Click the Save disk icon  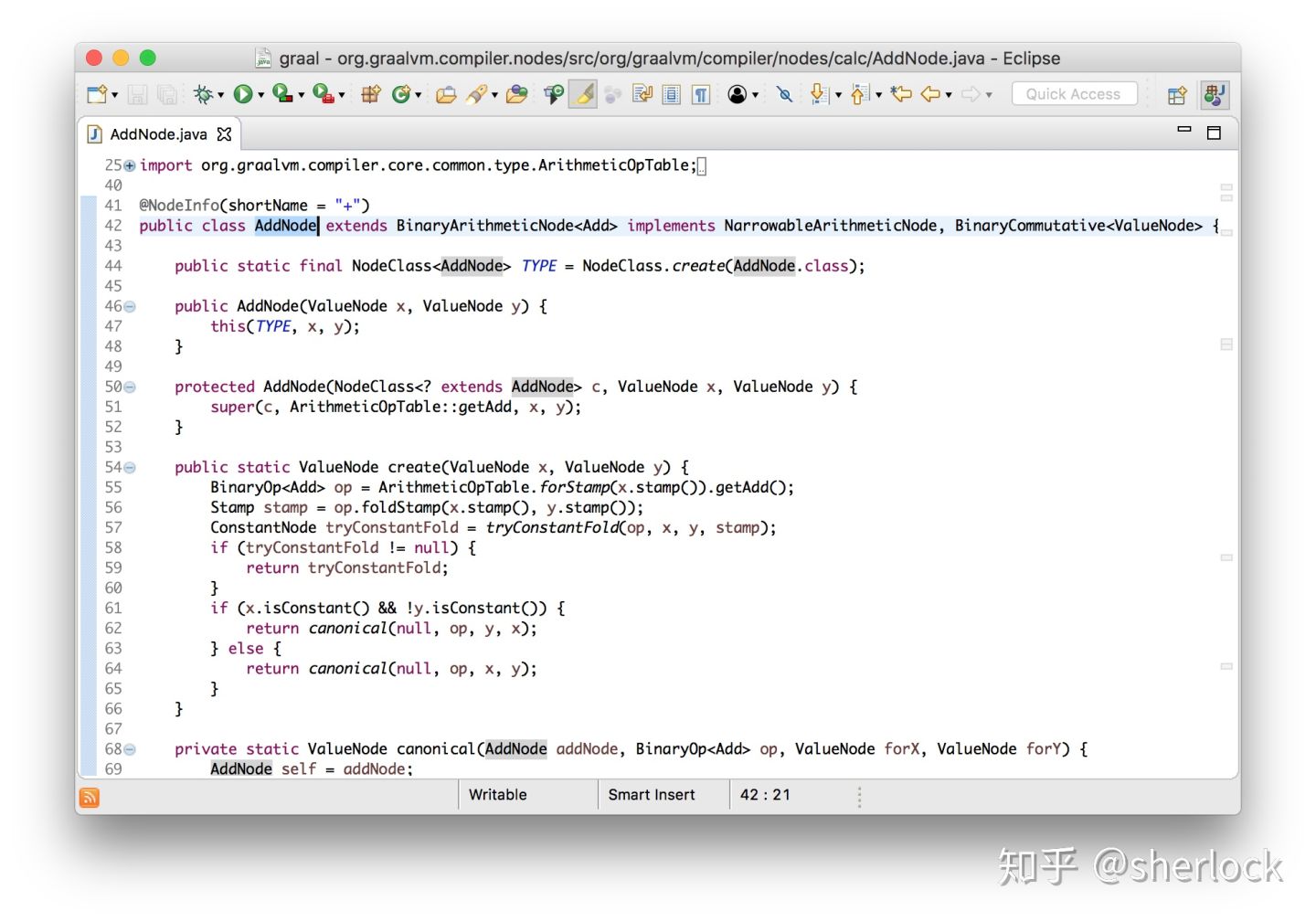137,94
